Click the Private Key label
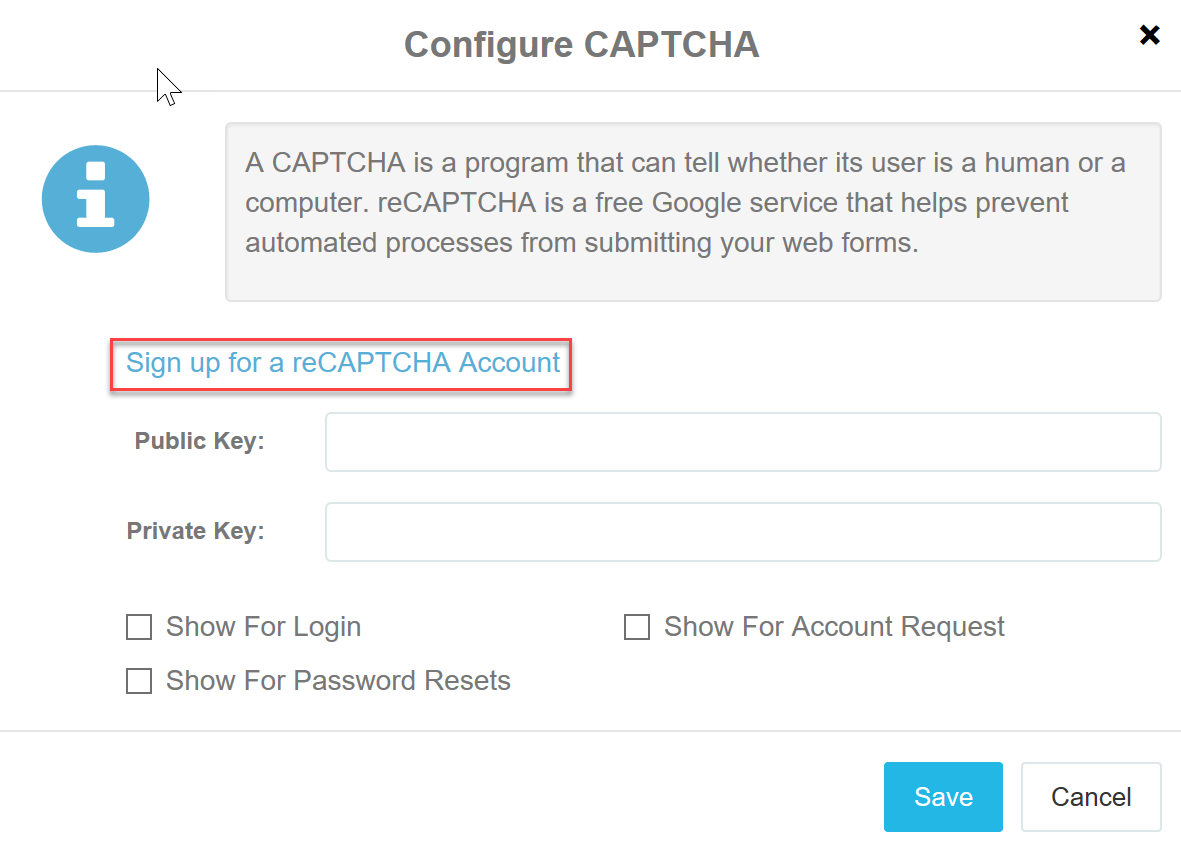Viewport: 1181px width, 853px height. click(x=196, y=531)
